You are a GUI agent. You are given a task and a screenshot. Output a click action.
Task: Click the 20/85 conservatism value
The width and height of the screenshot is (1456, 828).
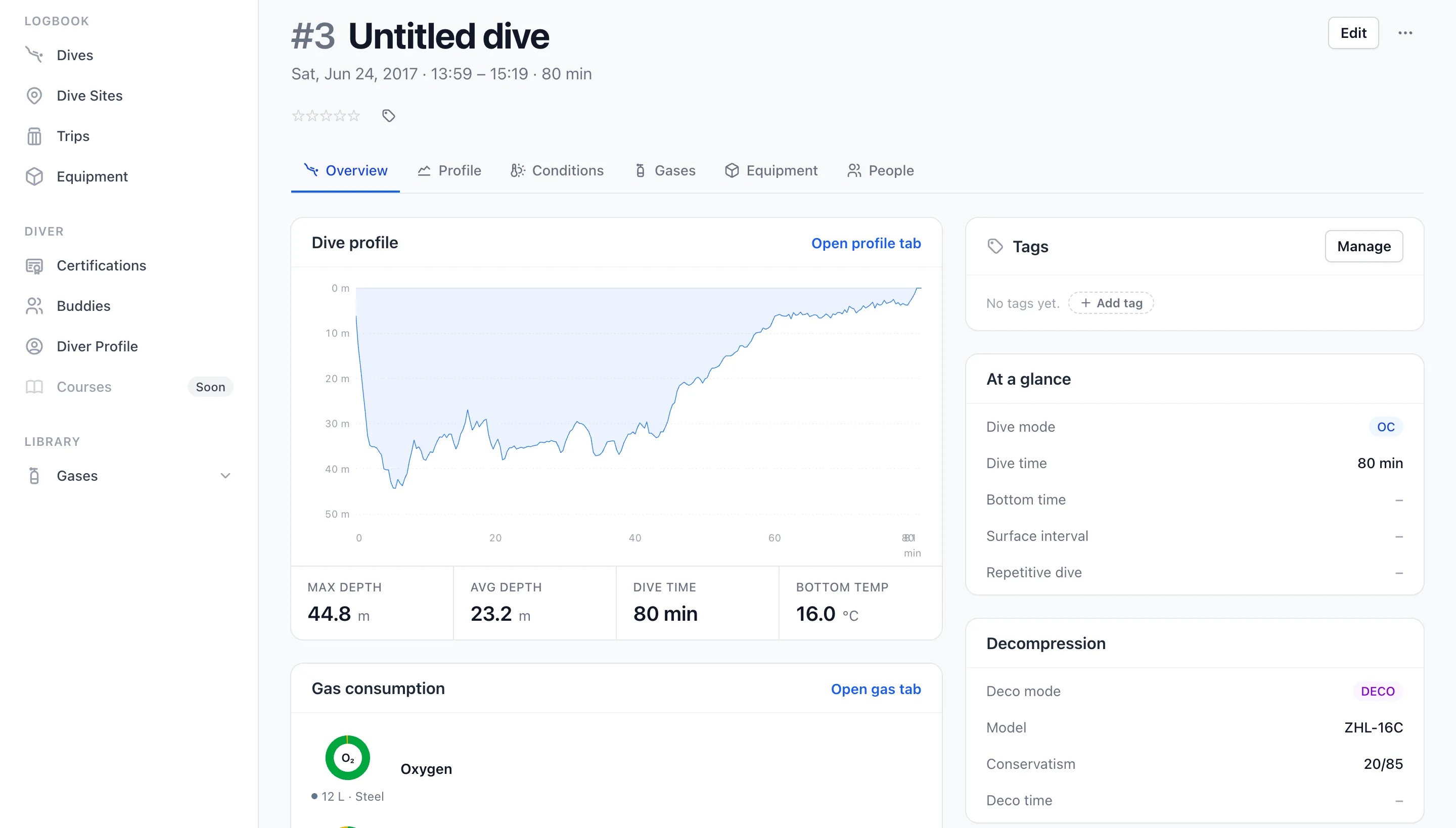pyautogui.click(x=1383, y=764)
